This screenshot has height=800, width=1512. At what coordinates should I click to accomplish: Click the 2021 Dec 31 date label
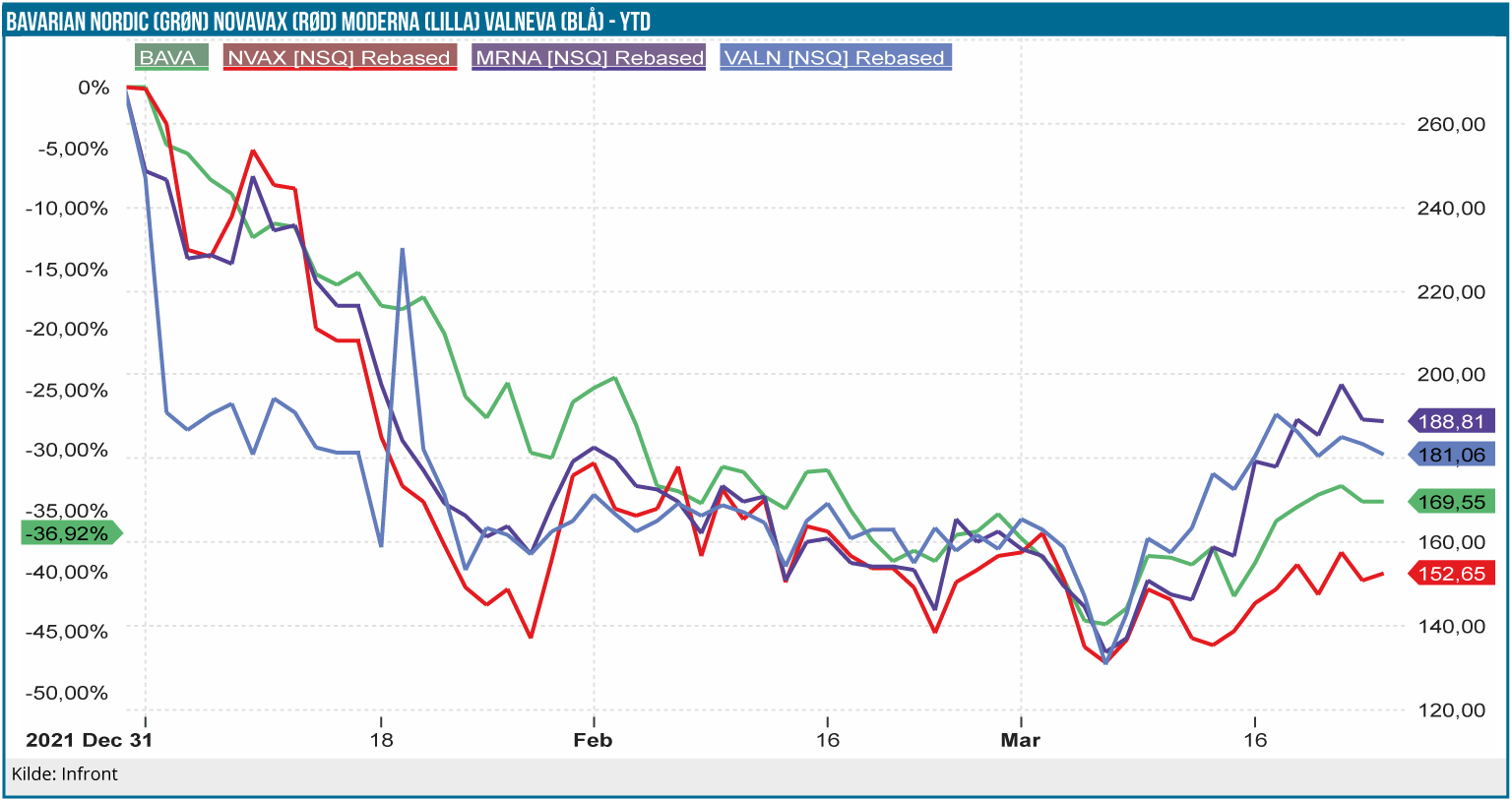89,740
